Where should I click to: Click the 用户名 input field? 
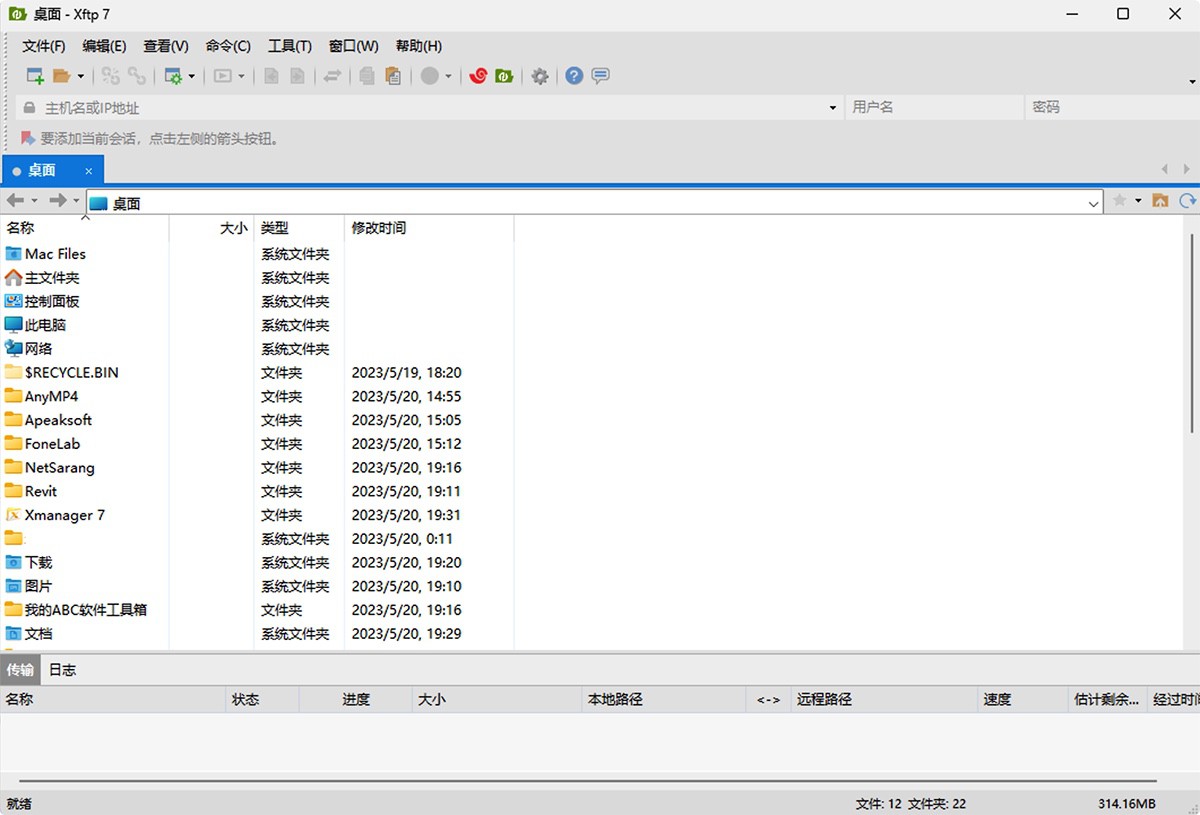934,107
